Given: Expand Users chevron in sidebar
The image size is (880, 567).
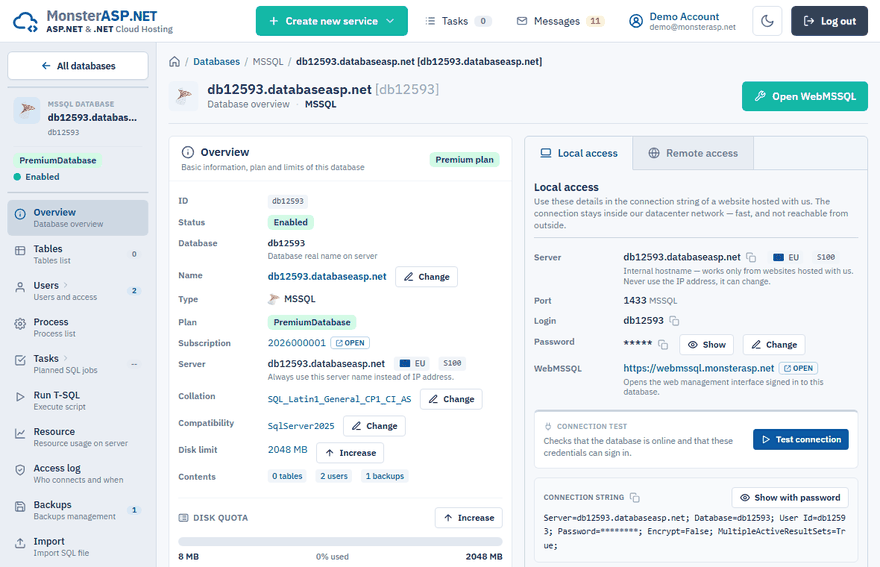Looking at the screenshot, I should click(66, 285).
